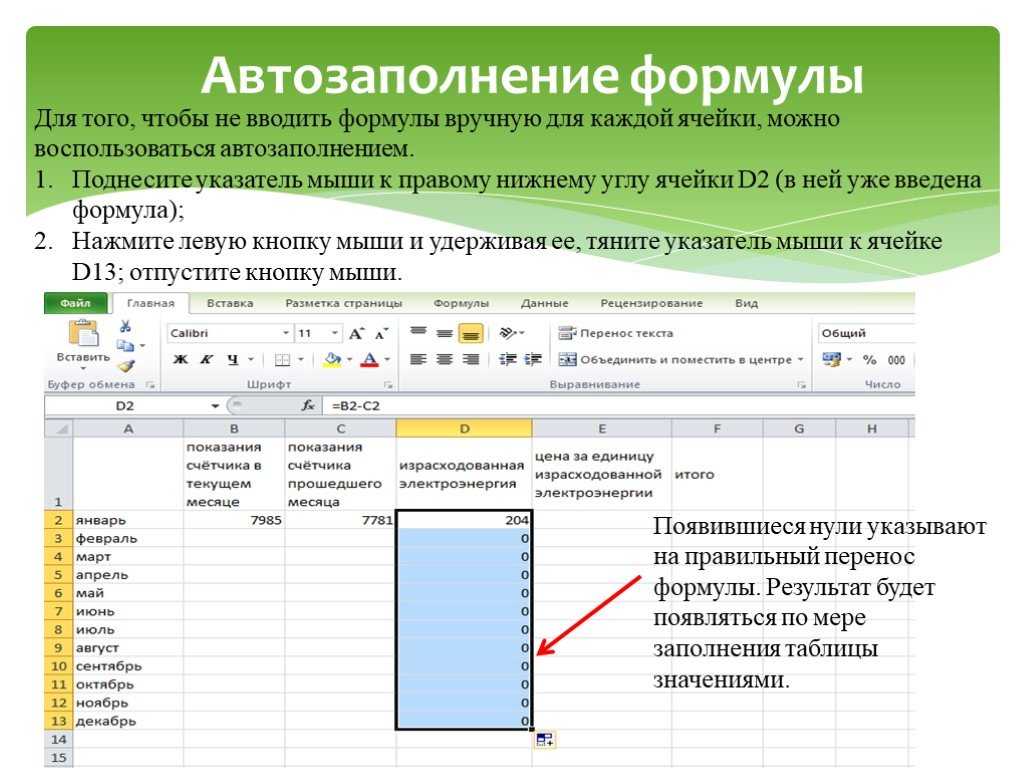
Task: Align cell text right
Action: [x=471, y=359]
